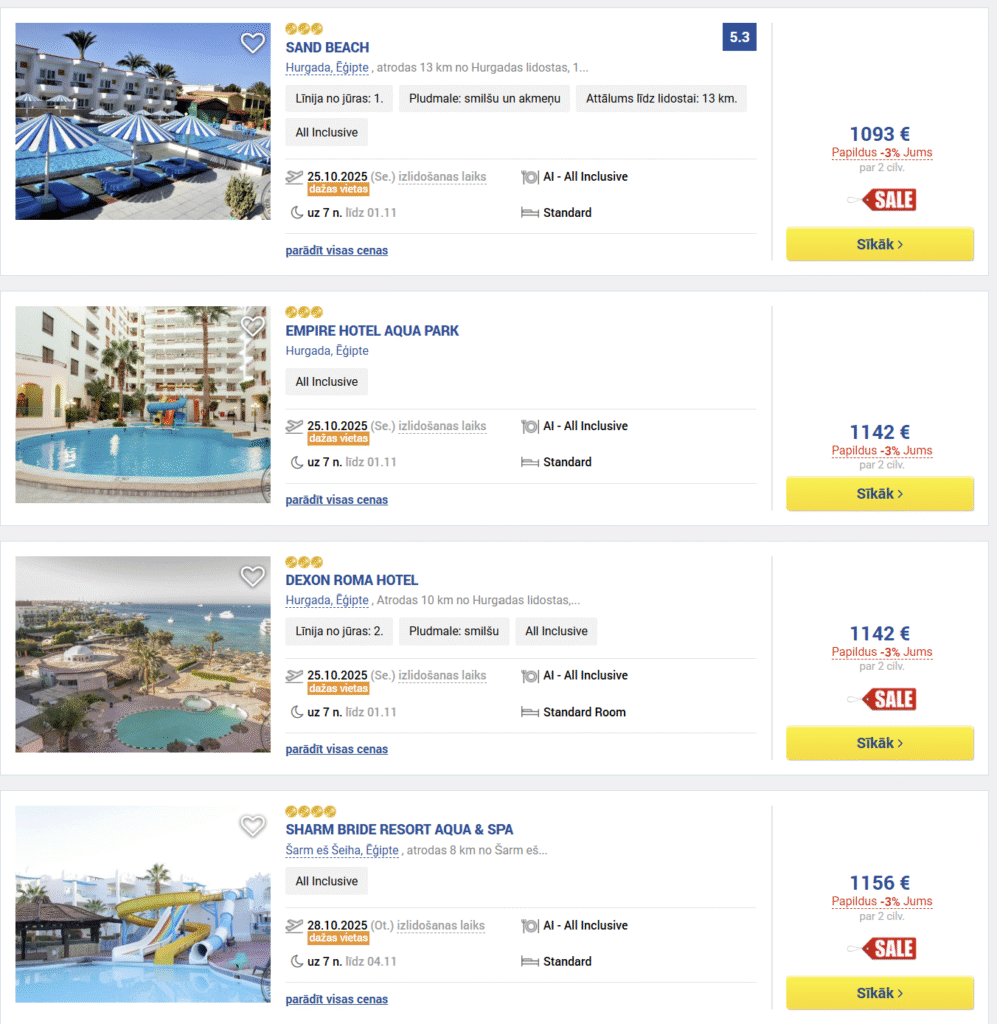Favorite the Sand Beach hotel heart icon

[253, 43]
